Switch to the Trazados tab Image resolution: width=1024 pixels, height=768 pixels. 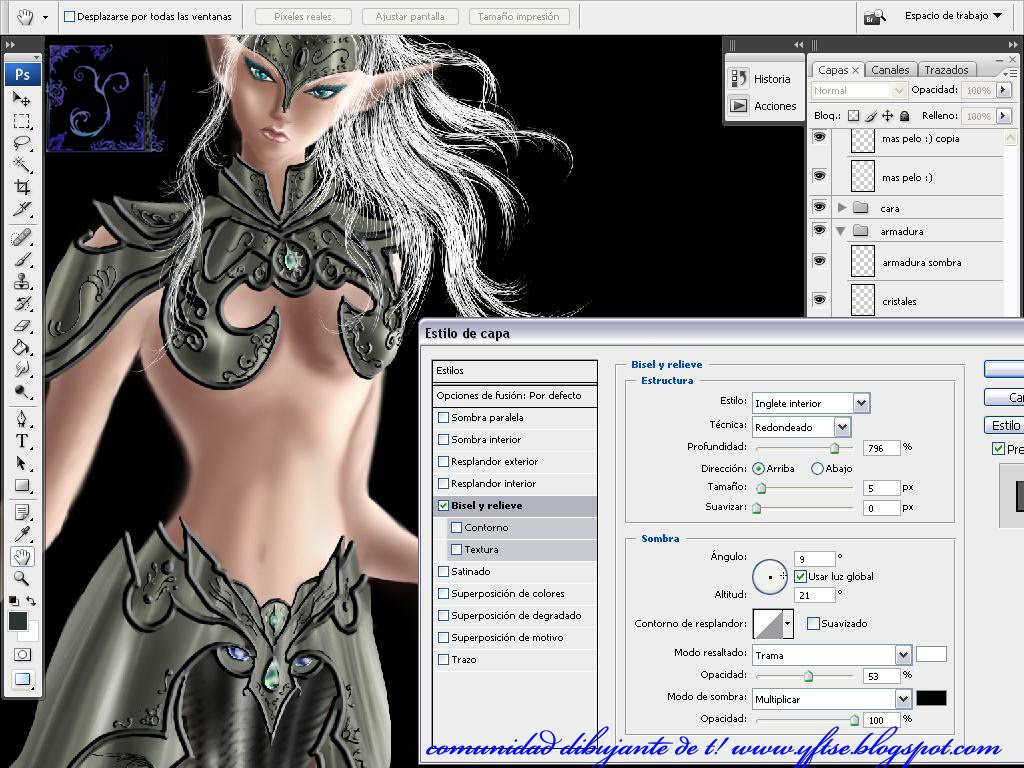(x=946, y=70)
